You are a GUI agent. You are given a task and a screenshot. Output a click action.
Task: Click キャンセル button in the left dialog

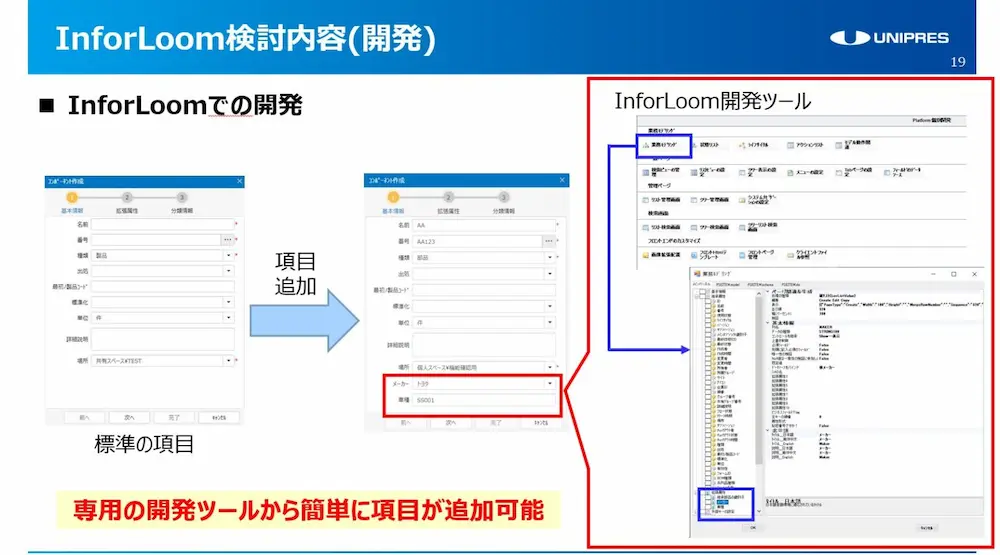(x=219, y=417)
